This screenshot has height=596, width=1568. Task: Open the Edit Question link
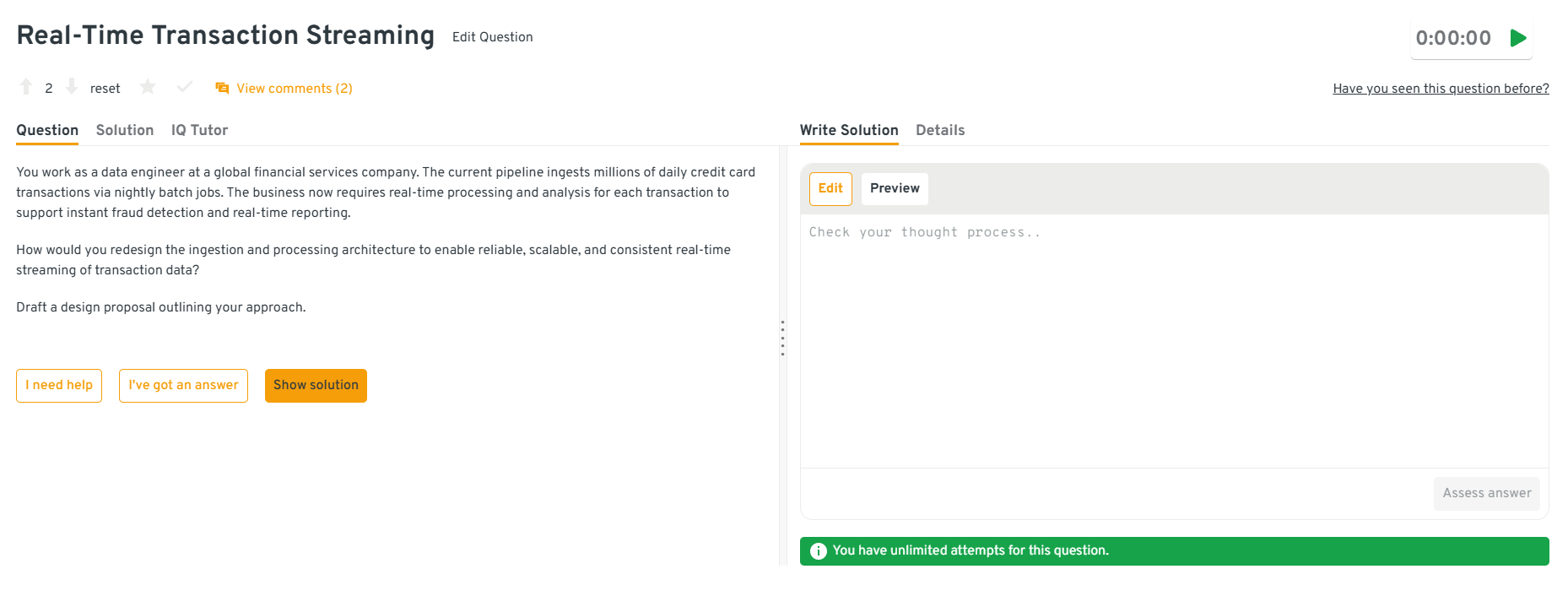[492, 37]
